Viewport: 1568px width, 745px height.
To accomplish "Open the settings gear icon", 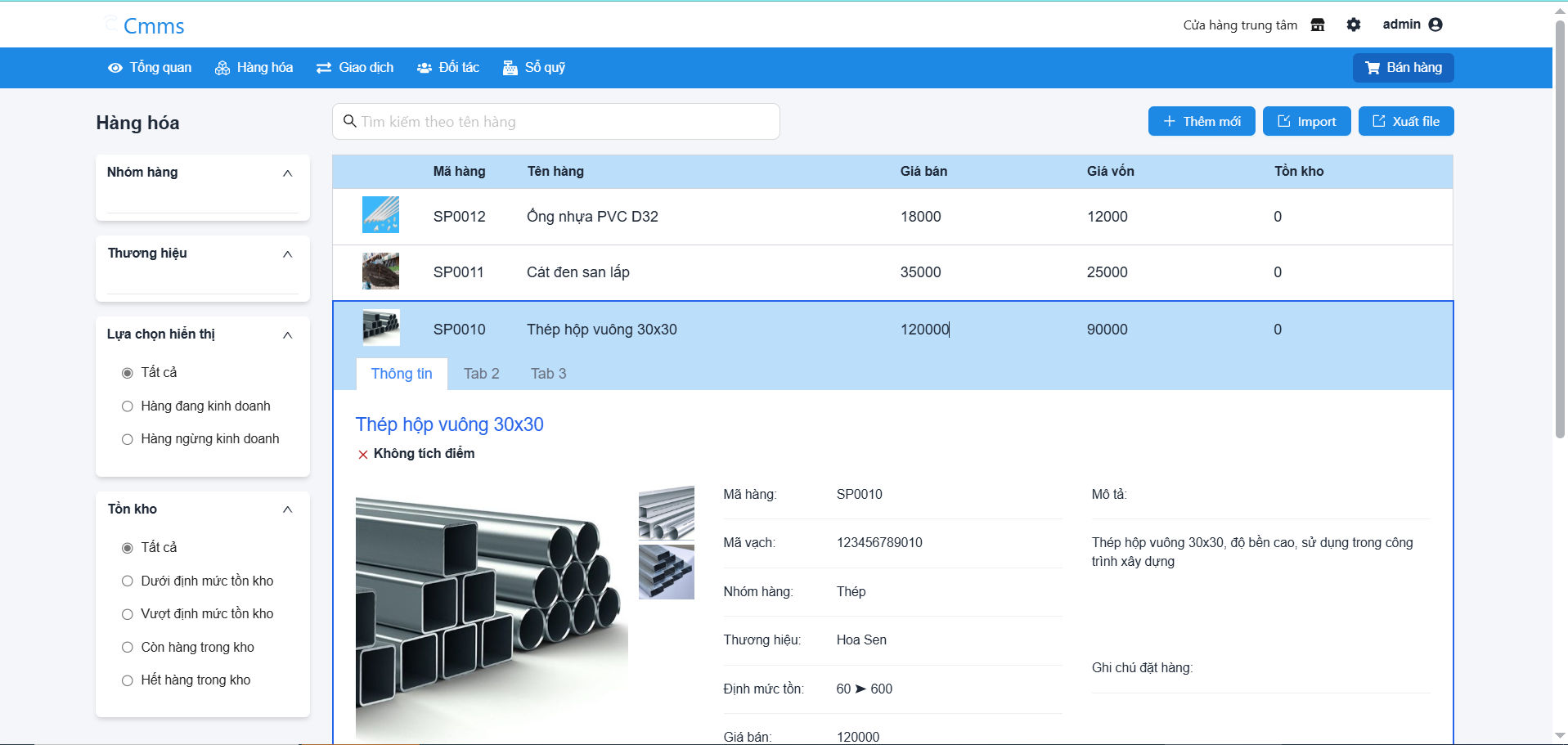I will click(1354, 25).
